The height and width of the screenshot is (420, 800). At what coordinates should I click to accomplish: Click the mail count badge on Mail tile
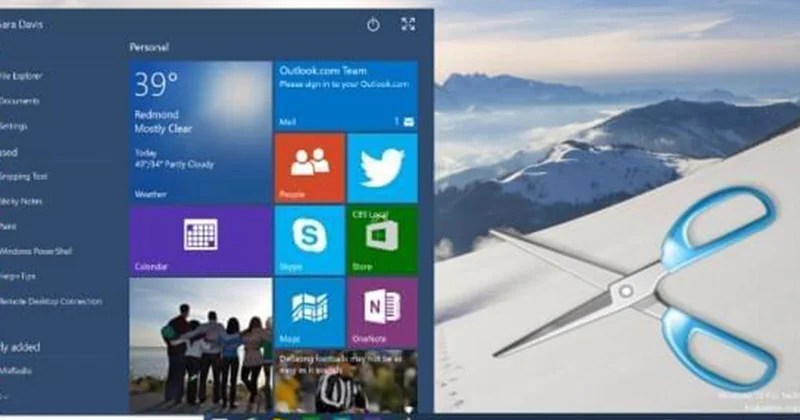click(404, 121)
